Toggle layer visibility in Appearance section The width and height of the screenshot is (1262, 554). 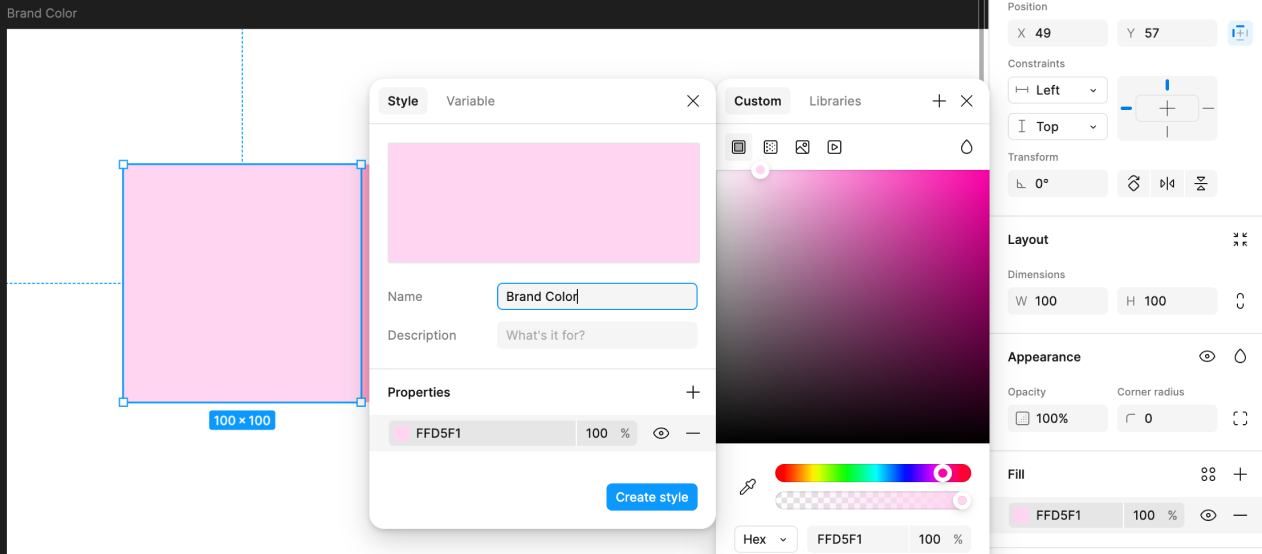coord(1208,356)
